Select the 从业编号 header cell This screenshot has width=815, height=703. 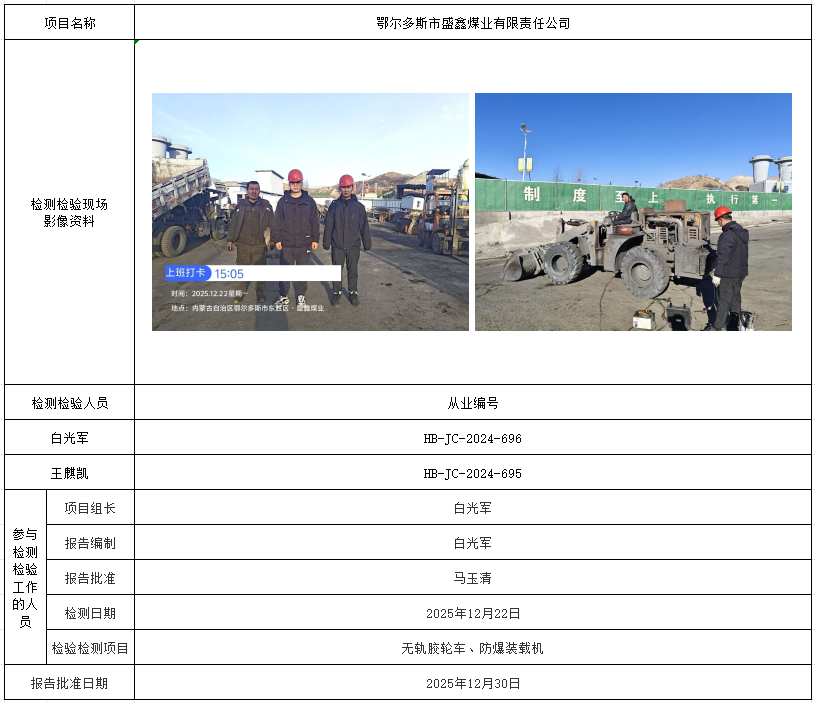coord(472,403)
